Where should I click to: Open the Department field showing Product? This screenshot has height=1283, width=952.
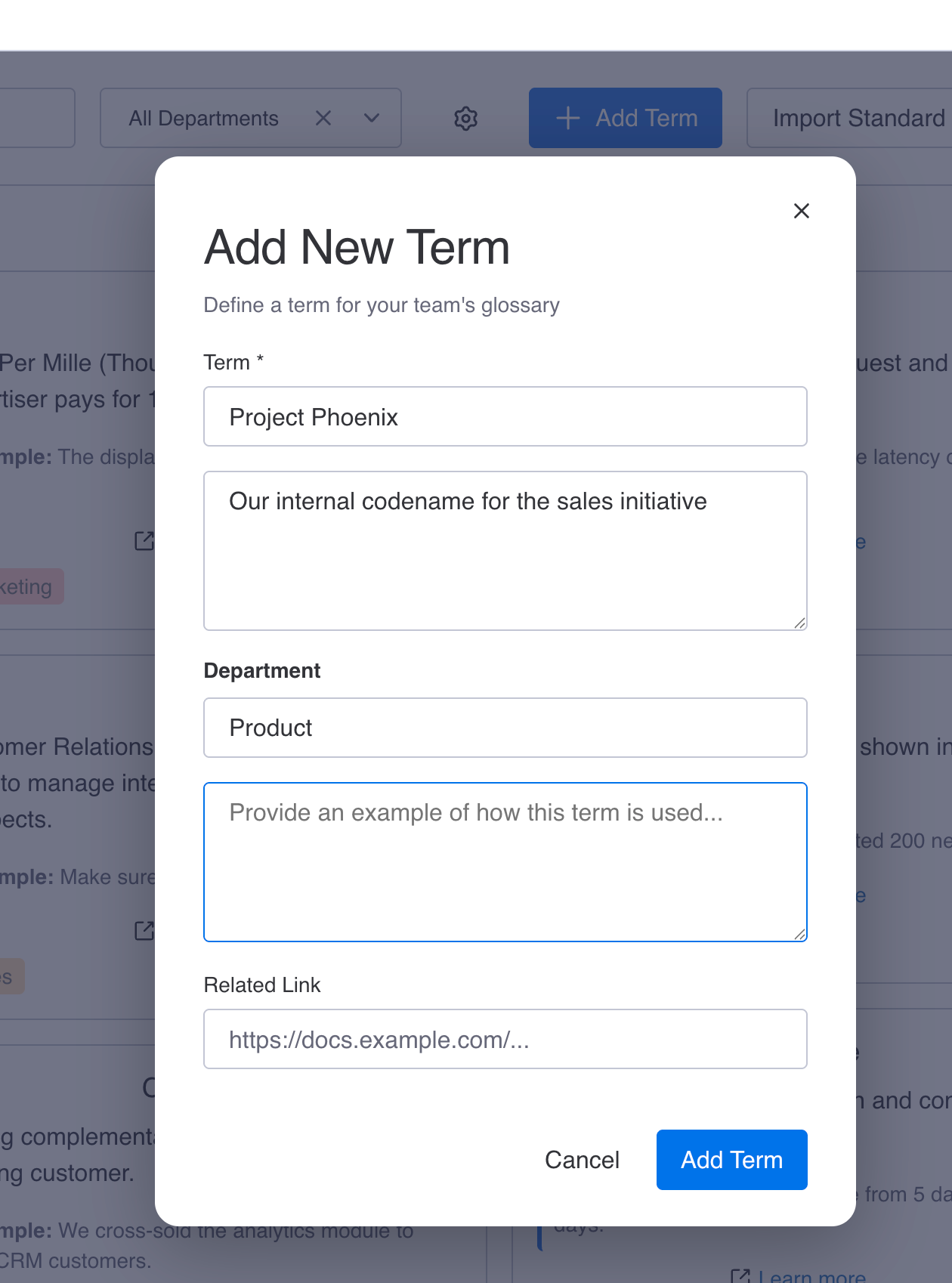(x=505, y=728)
